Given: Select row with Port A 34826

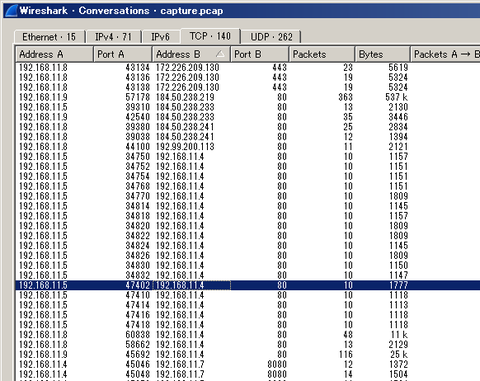Looking at the screenshot, I should click(x=248, y=256).
